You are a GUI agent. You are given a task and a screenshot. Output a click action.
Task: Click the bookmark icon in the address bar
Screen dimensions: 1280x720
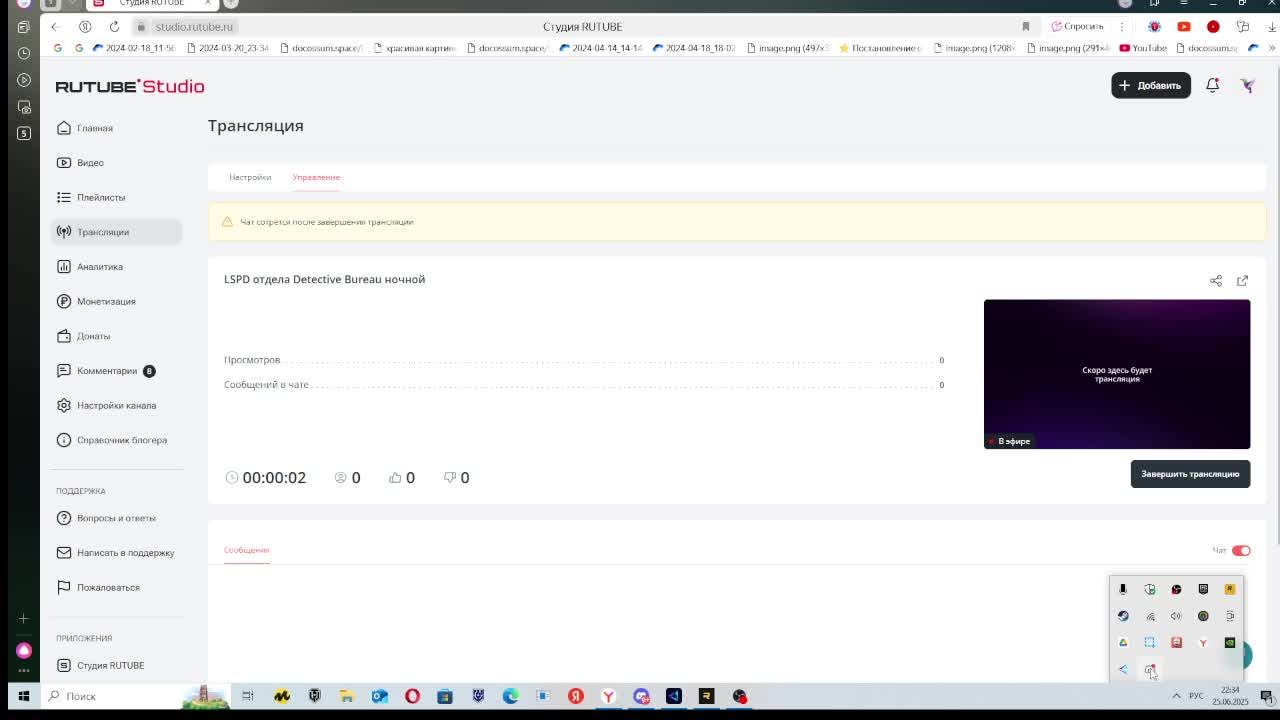(x=1025, y=26)
